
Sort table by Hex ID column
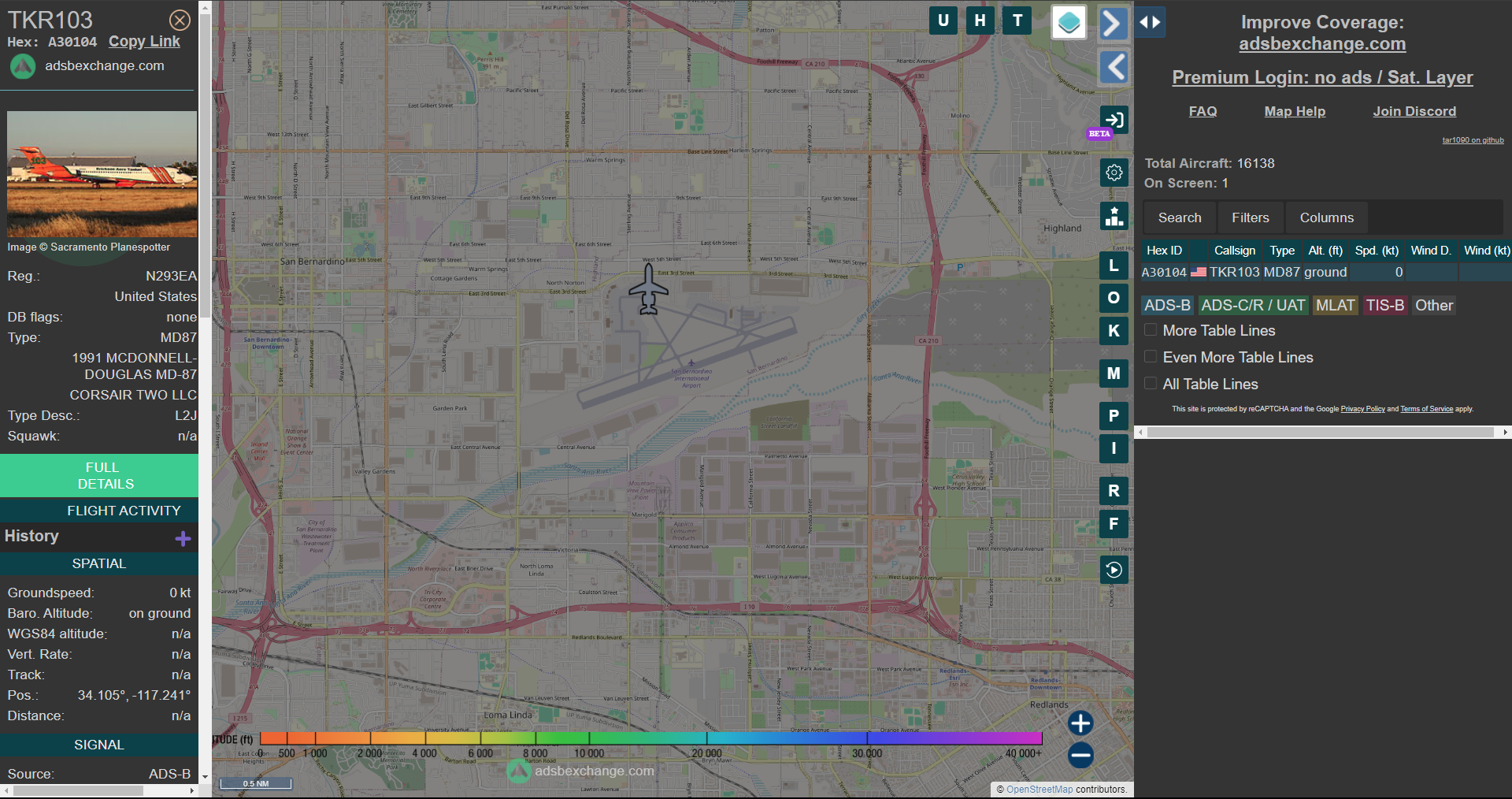(1164, 251)
